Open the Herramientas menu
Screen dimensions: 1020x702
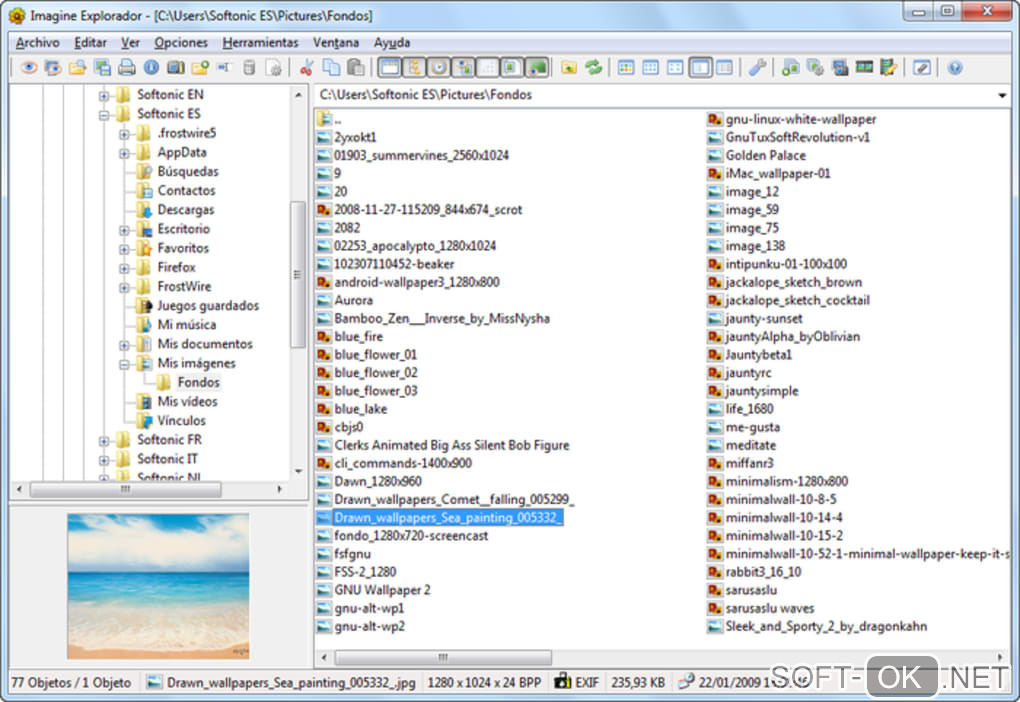[260, 42]
